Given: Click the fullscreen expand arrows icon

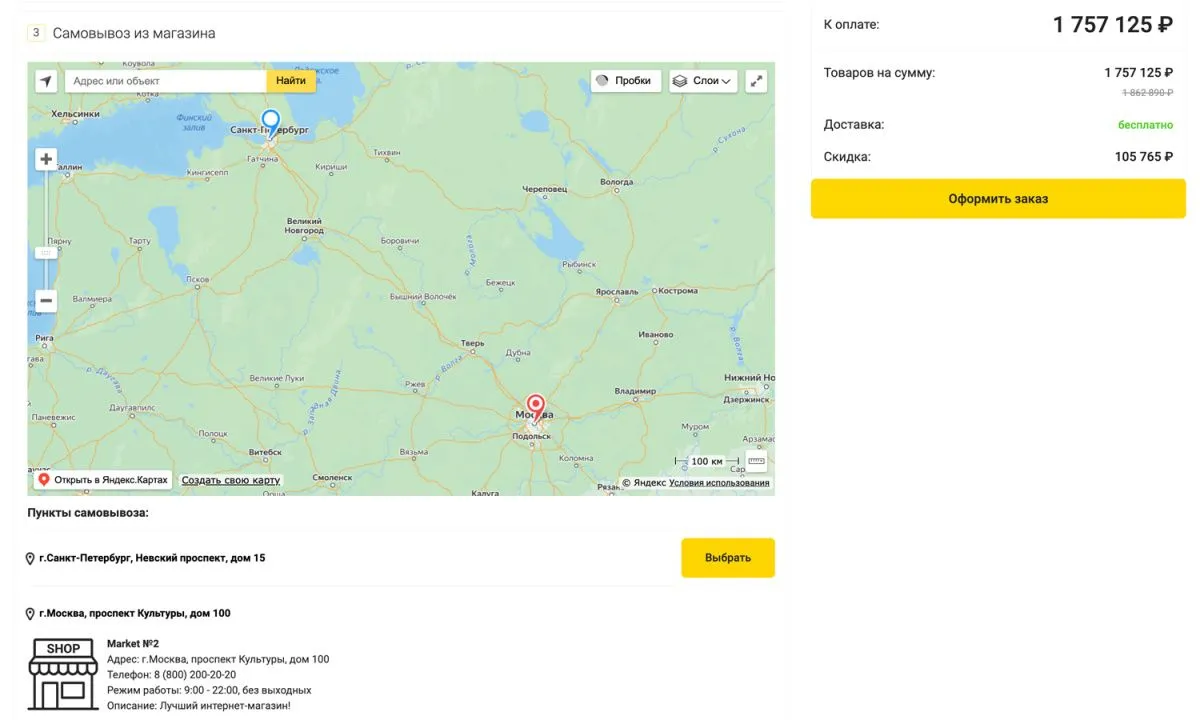Looking at the screenshot, I should click(x=756, y=80).
